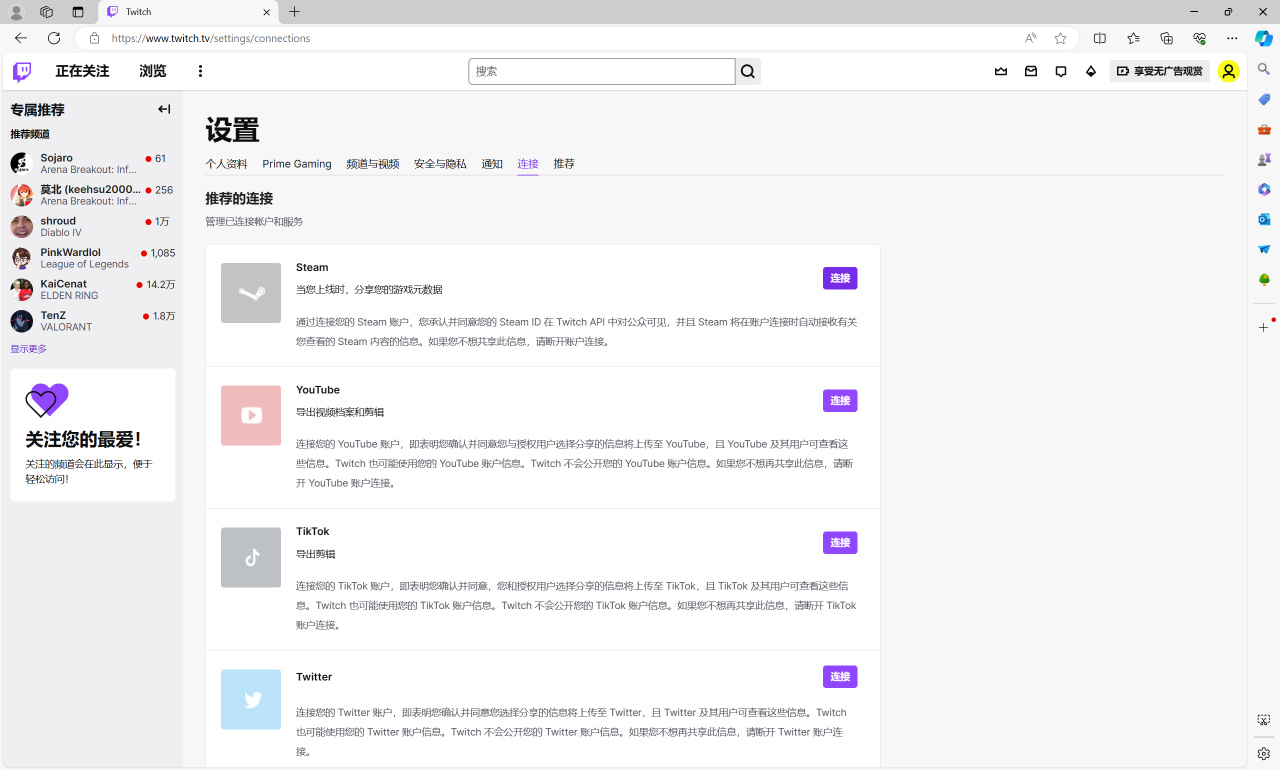Switch to Prime Gaming tab
Screen dimensions: 1280x770
[297, 164]
